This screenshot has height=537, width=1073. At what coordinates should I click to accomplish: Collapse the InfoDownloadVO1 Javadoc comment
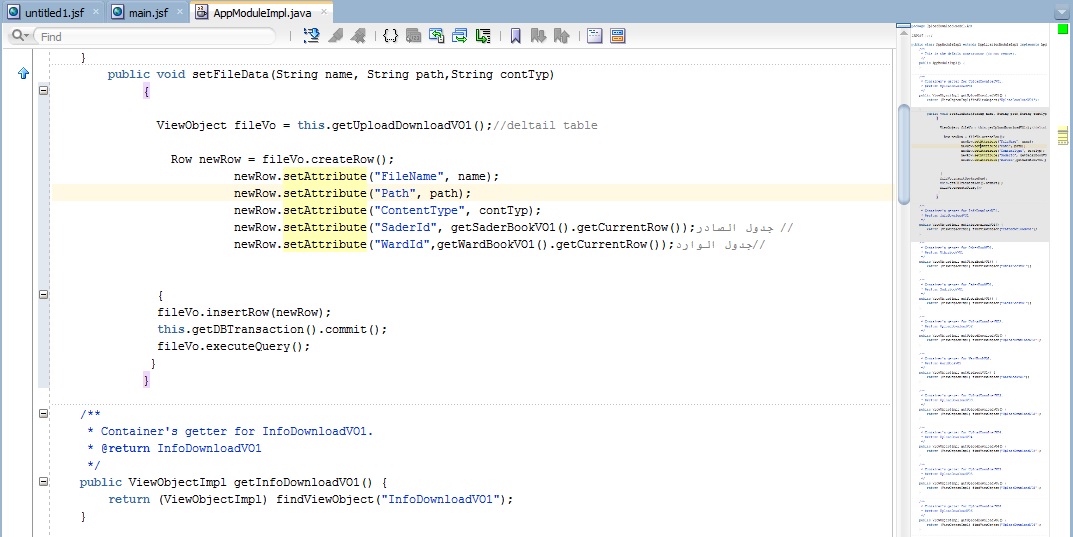tap(43, 414)
